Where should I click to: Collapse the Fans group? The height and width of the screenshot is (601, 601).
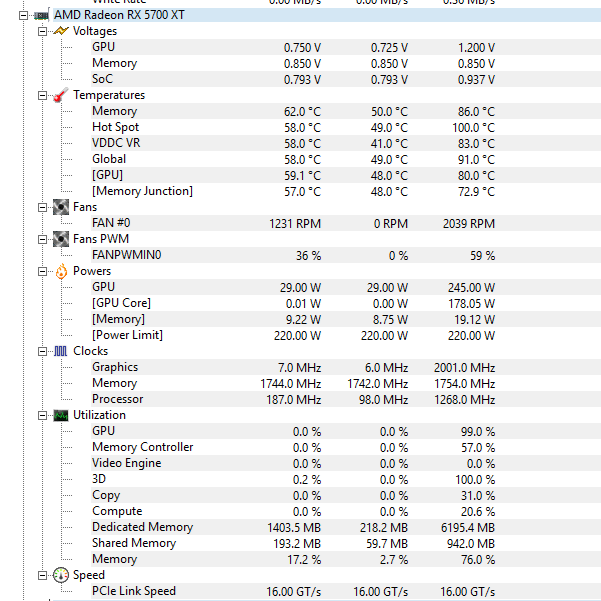pyautogui.click(x=43, y=207)
